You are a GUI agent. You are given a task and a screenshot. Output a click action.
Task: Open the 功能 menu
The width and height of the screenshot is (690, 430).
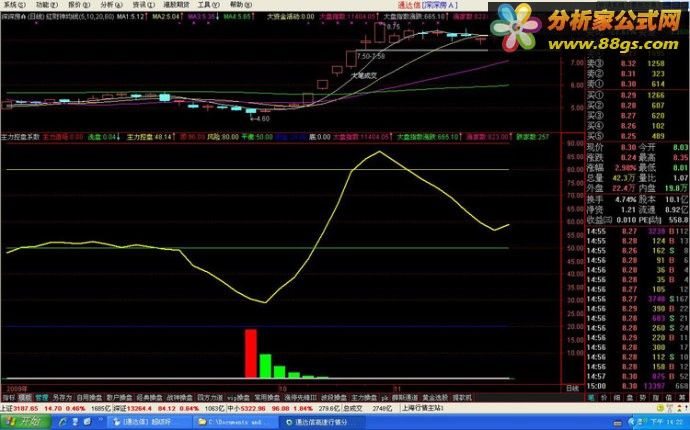(x=47, y=5)
